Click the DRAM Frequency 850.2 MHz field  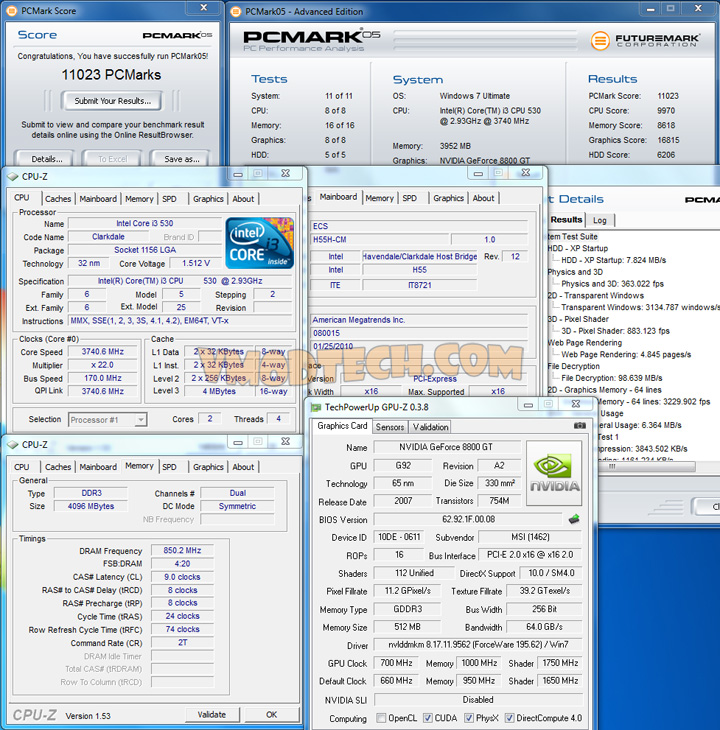pos(182,551)
